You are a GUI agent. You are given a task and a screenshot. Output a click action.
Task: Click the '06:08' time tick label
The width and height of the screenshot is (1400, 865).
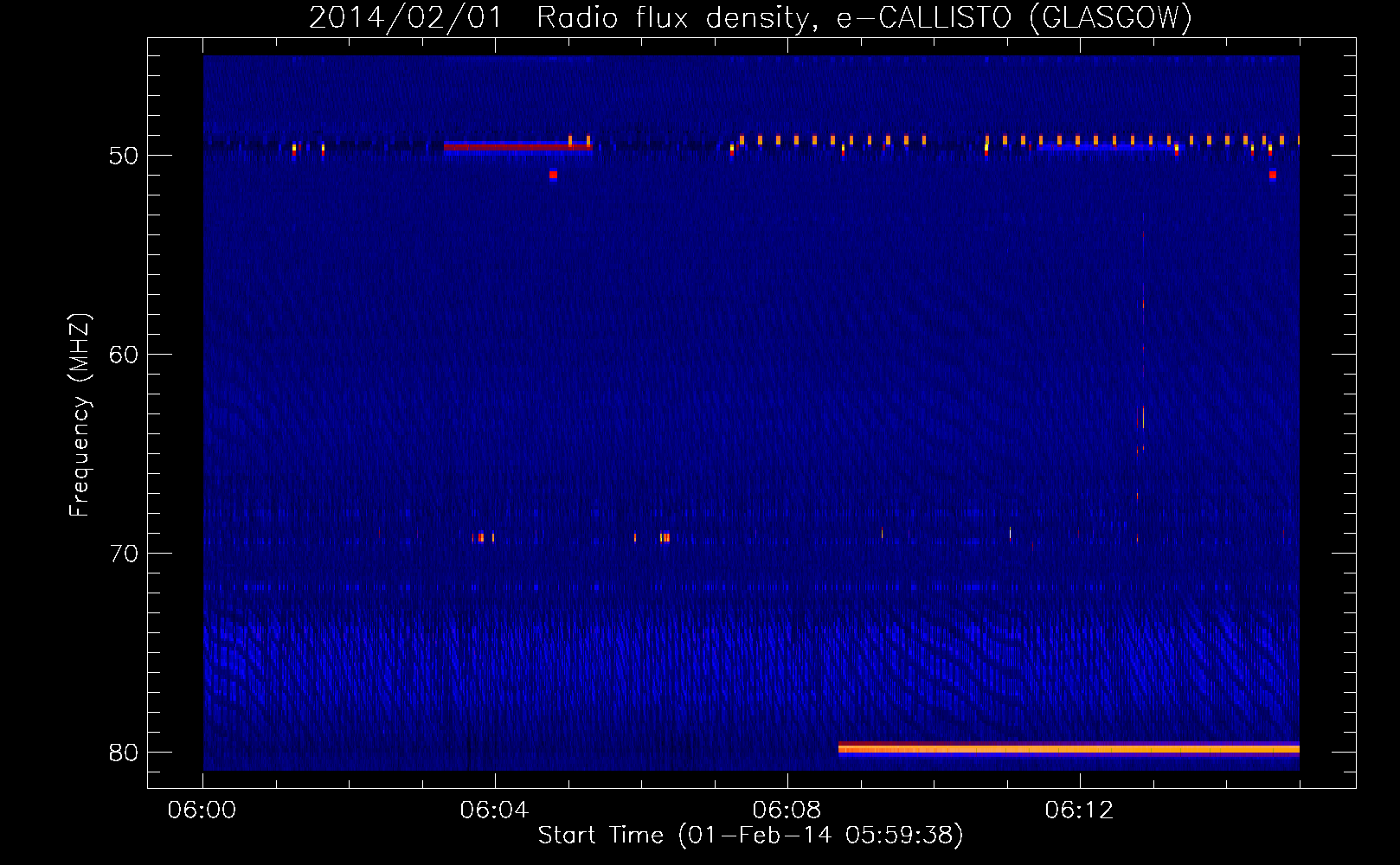coord(787,811)
